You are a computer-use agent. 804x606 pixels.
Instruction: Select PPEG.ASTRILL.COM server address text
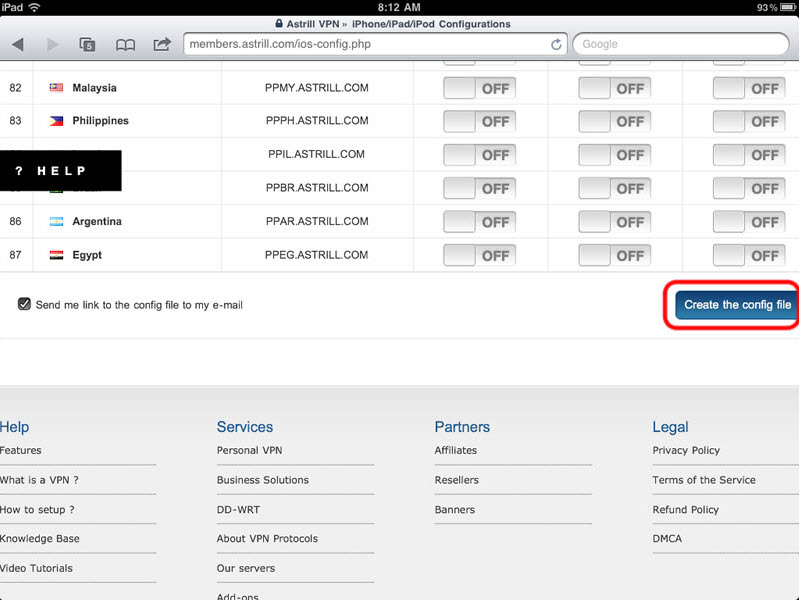316,255
